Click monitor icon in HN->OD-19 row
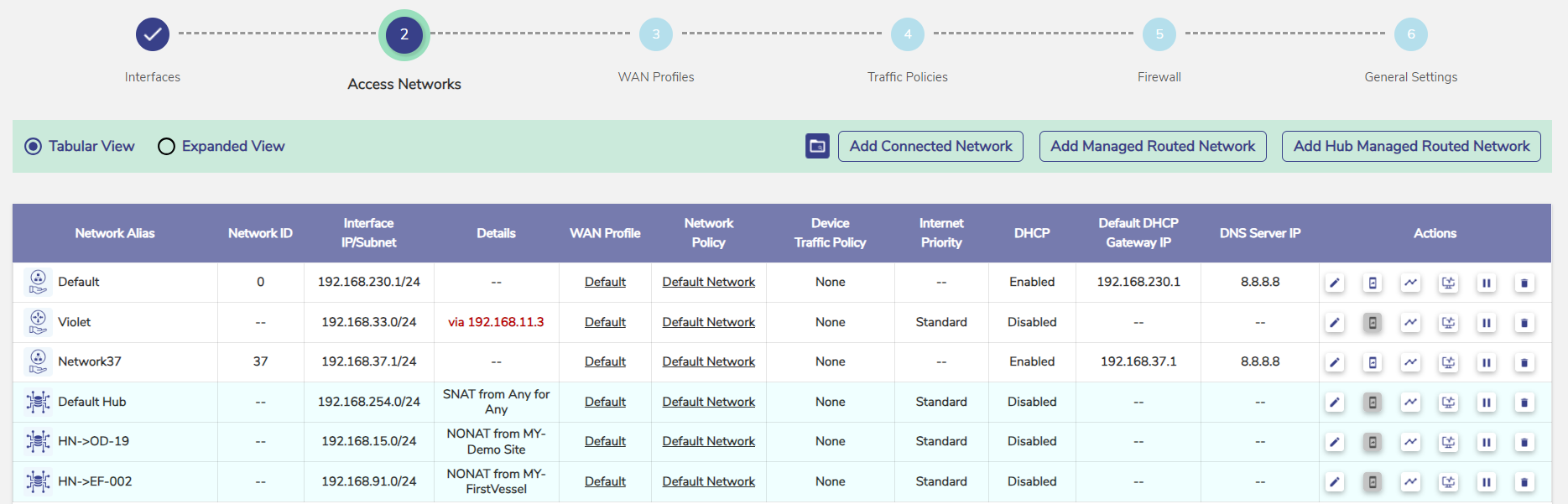Viewport: 1568px width, 504px height. click(x=1449, y=442)
